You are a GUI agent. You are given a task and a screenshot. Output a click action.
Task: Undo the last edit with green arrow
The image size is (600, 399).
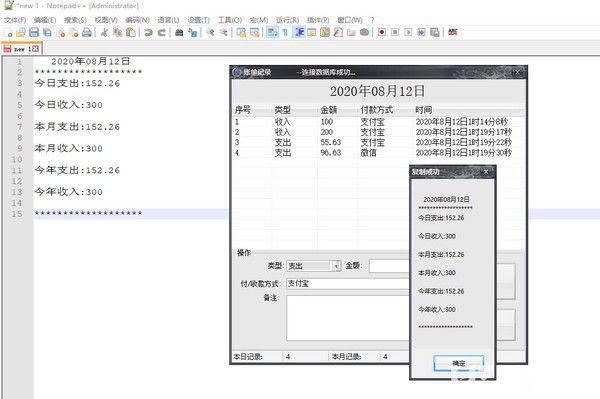[148, 33]
